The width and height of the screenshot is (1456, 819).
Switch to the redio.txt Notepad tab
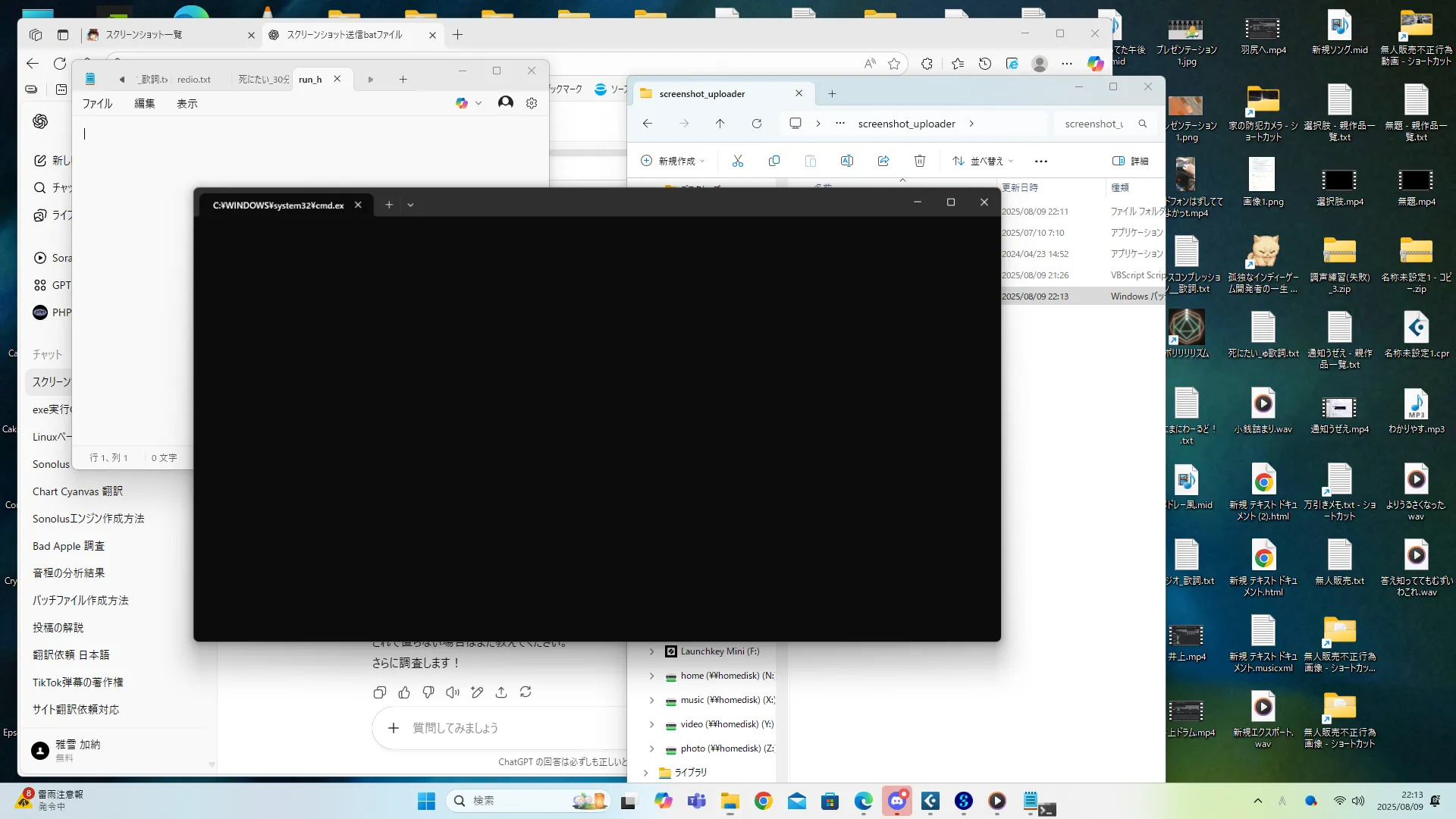(194, 80)
